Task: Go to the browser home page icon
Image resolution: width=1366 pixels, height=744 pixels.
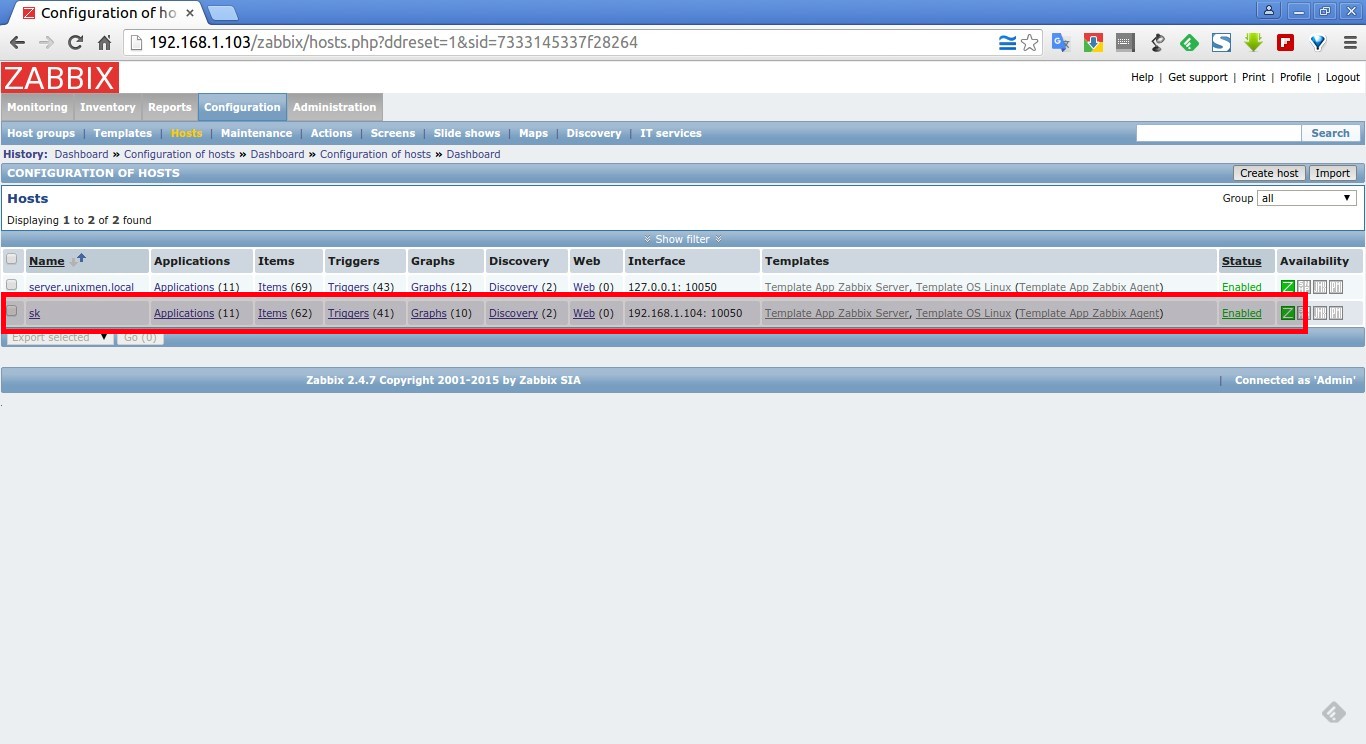Action: [x=104, y=42]
